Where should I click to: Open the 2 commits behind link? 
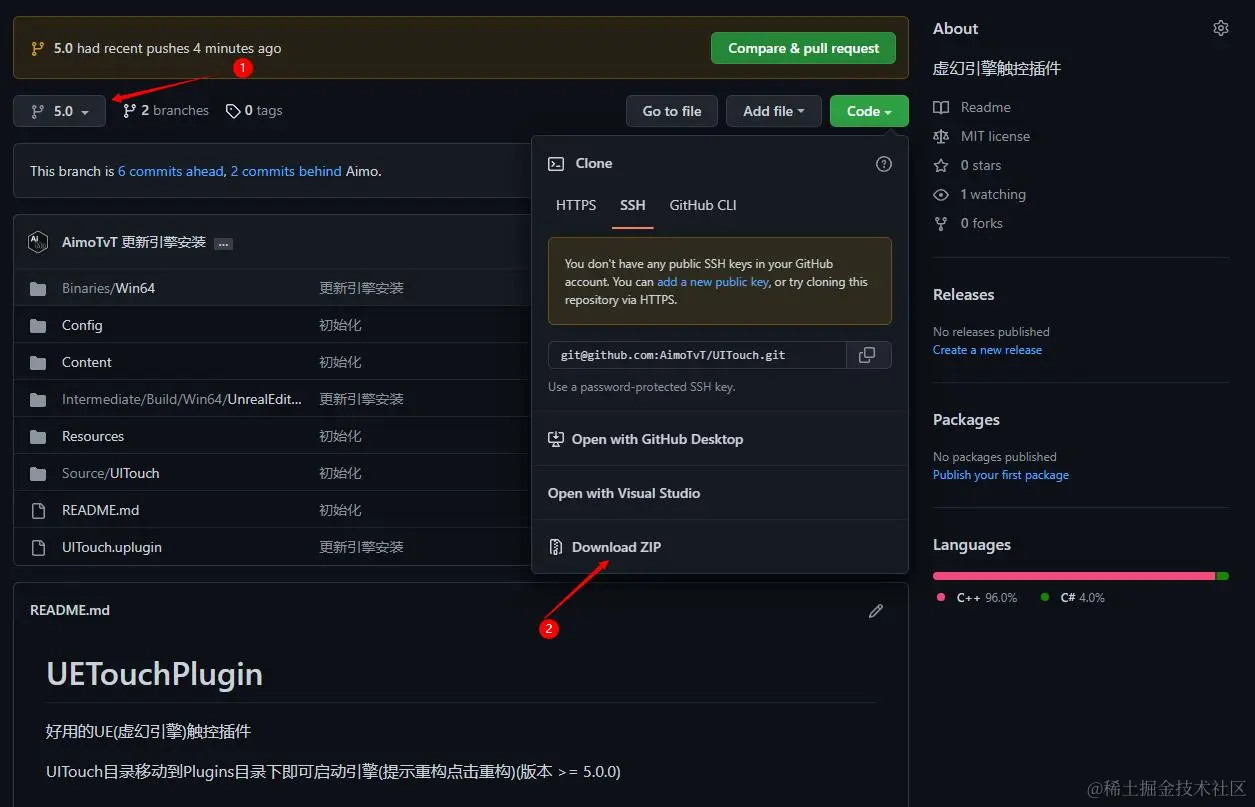coord(286,171)
